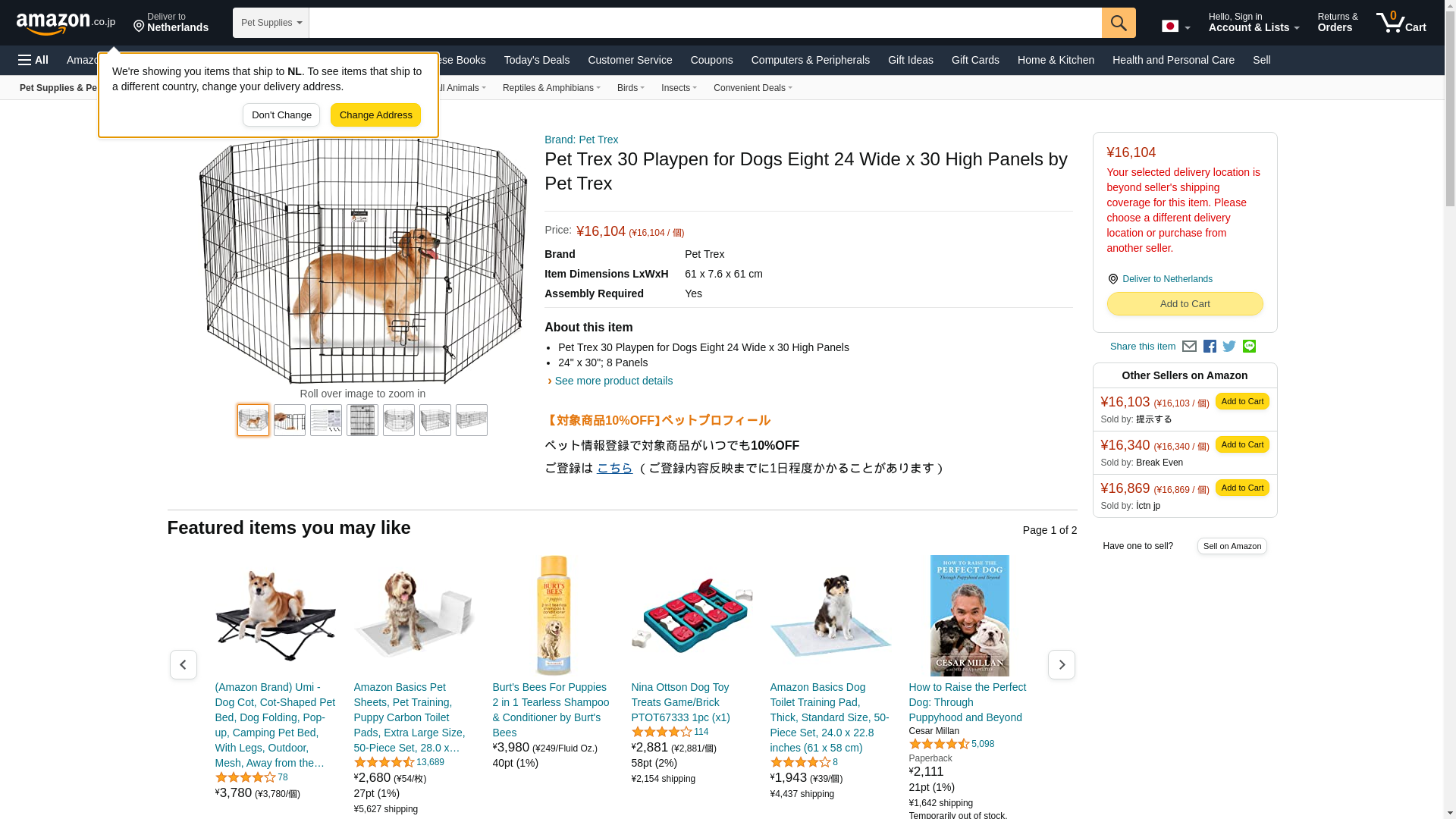Select the second product image thumbnail
Image resolution: width=1456 pixels, height=819 pixels.
(290, 420)
